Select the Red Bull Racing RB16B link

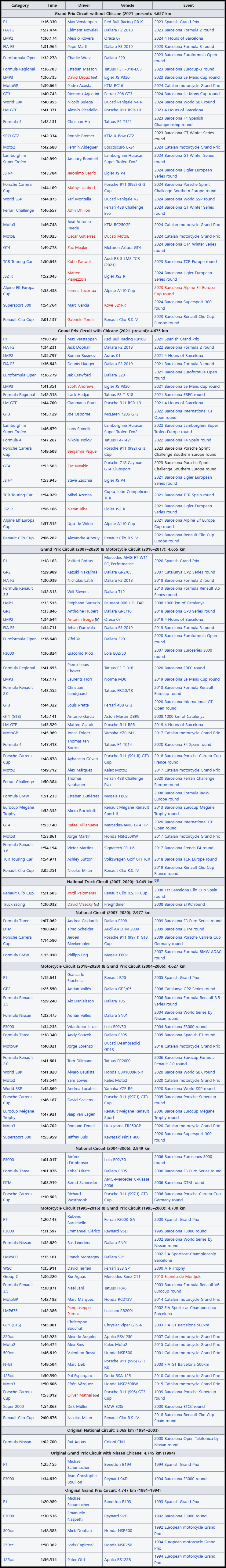pyautogui.click(x=124, y=339)
